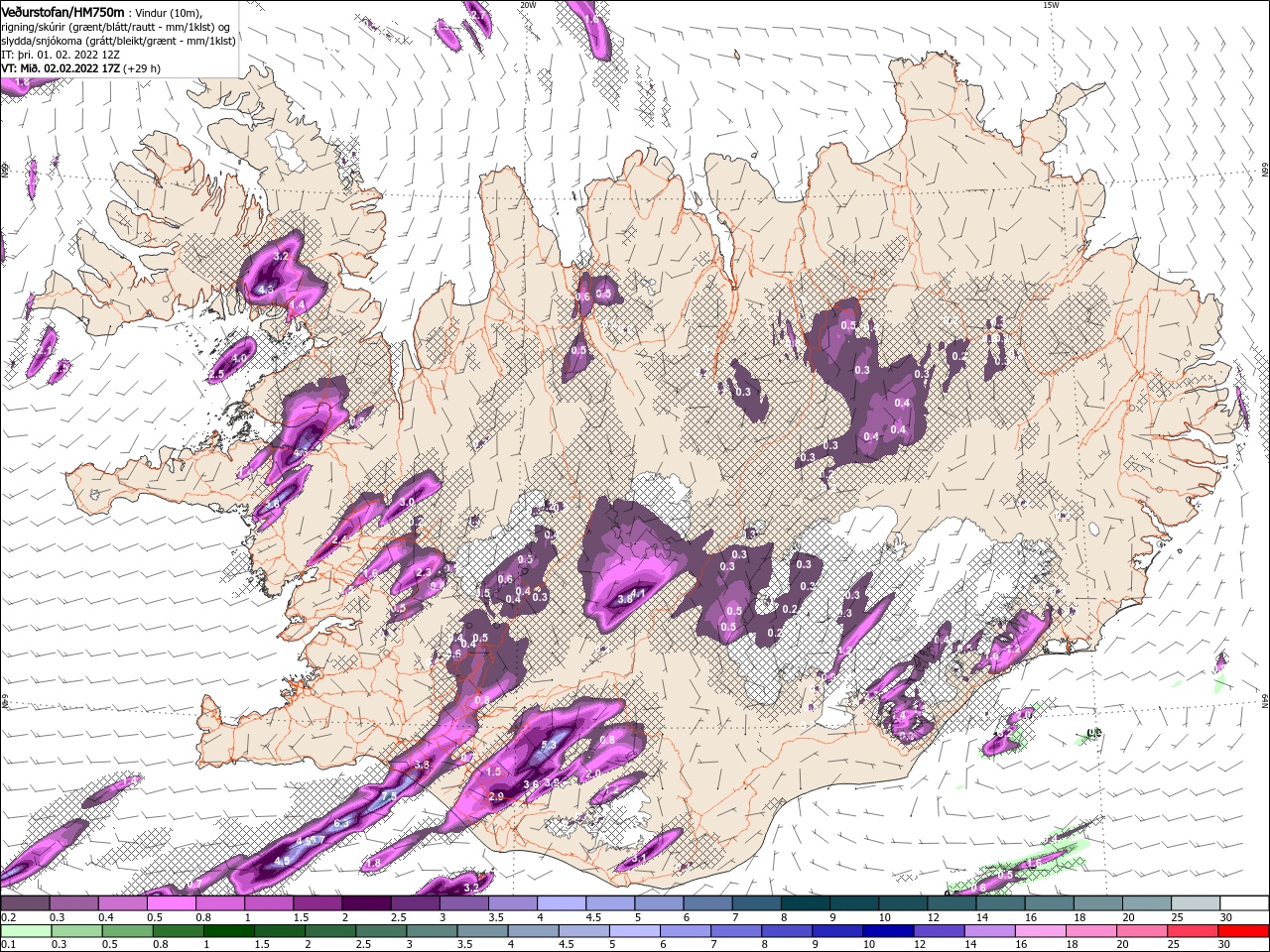
Task: Click the 2.7 precipitation value label
Action: click(x=478, y=16)
